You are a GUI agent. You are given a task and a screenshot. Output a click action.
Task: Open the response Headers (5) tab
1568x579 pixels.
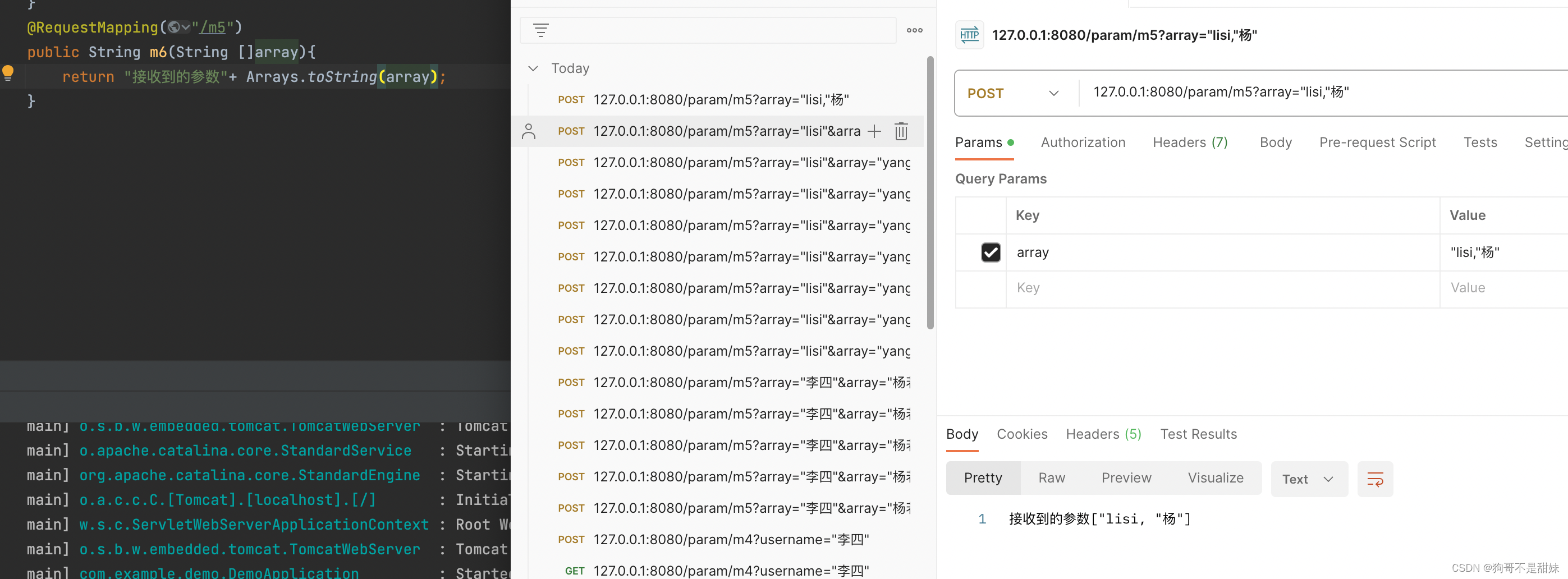(1103, 434)
